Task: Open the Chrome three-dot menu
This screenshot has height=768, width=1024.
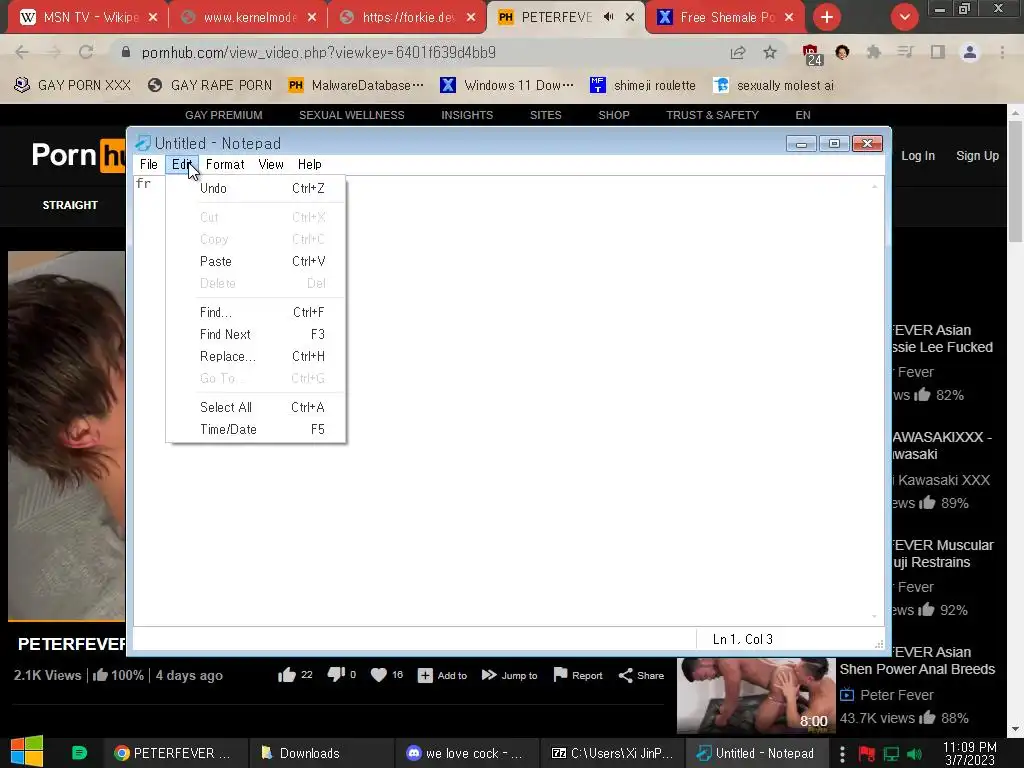Action: (1002, 52)
